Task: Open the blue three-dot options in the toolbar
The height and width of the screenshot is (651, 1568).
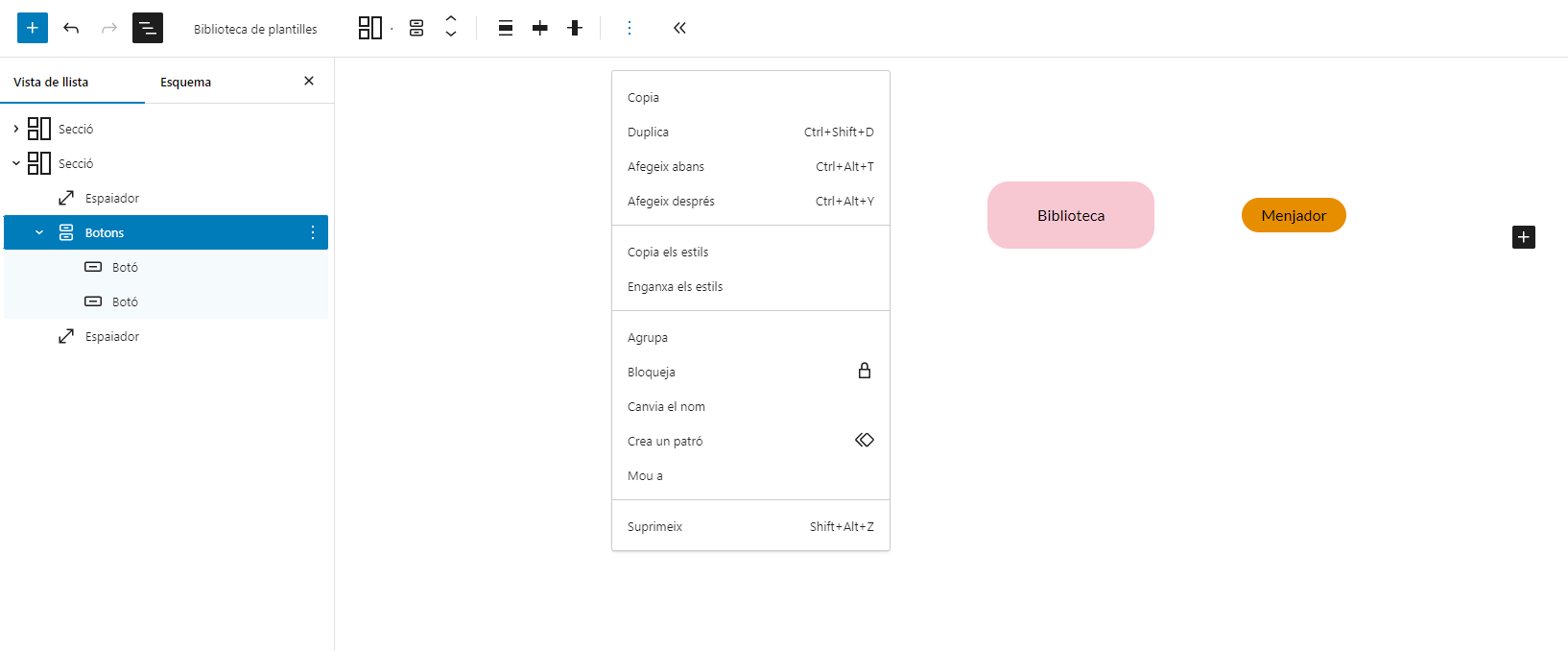Action: [x=630, y=28]
